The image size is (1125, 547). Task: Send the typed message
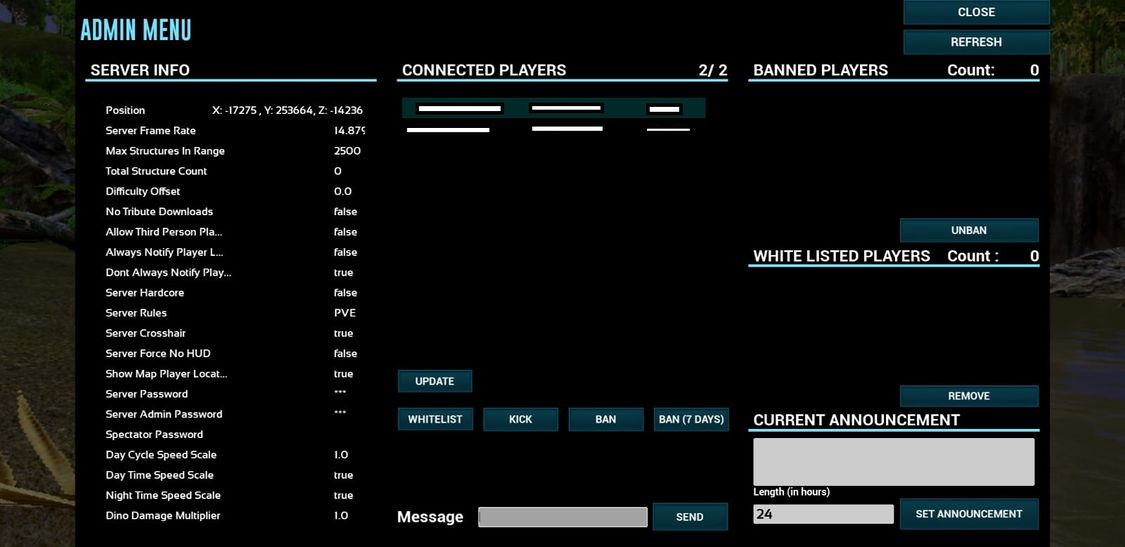(x=689, y=517)
